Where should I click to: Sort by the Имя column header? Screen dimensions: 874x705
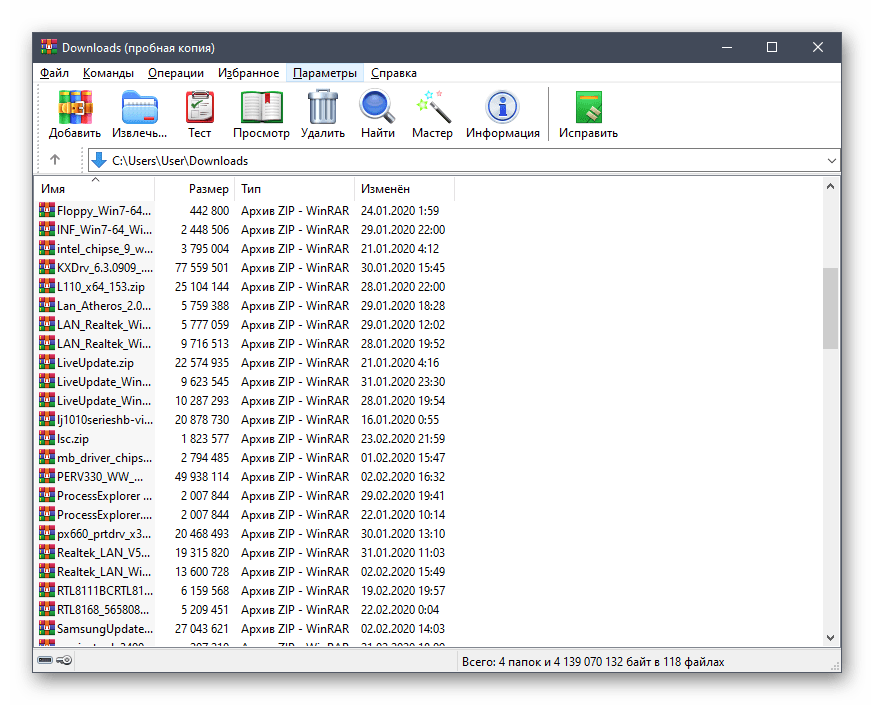click(x=95, y=189)
